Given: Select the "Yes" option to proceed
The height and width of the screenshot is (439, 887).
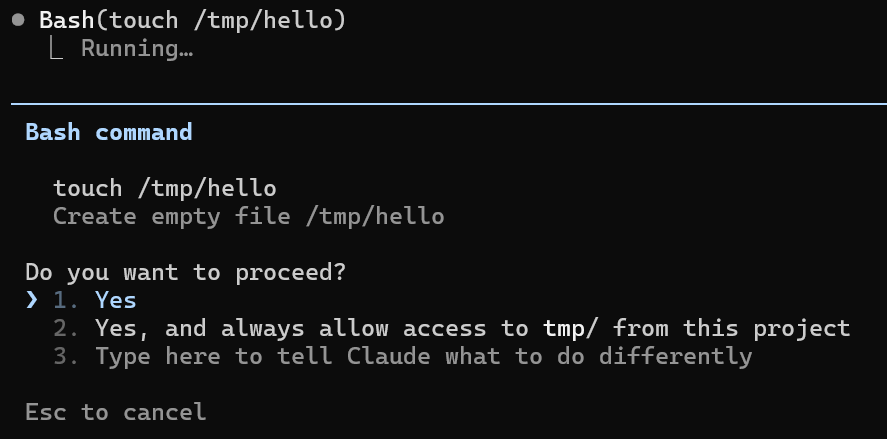Looking at the screenshot, I should pyautogui.click(x=116, y=300).
